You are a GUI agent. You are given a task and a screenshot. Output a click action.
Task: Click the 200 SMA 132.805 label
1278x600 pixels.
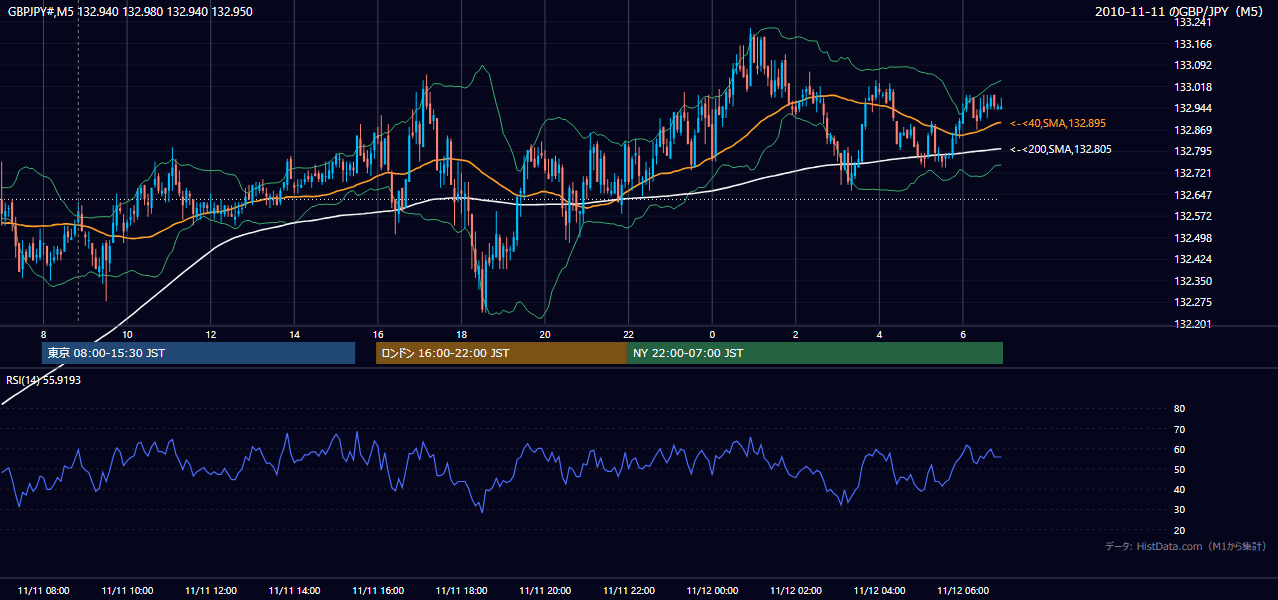1060,149
